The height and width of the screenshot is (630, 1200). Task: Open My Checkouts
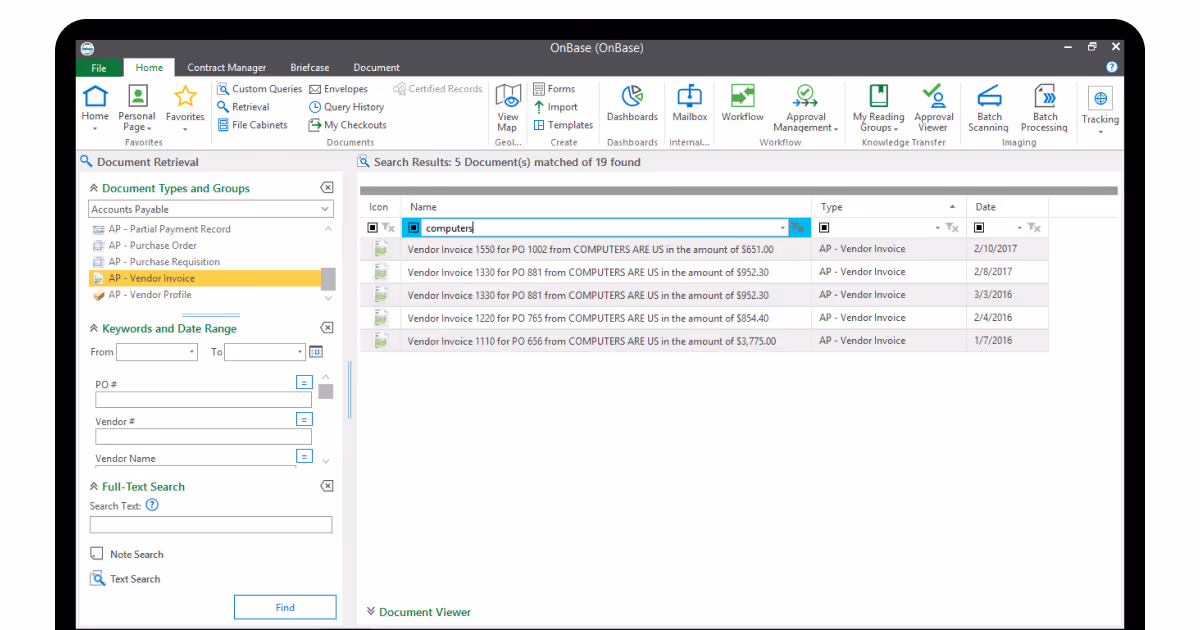(x=347, y=125)
